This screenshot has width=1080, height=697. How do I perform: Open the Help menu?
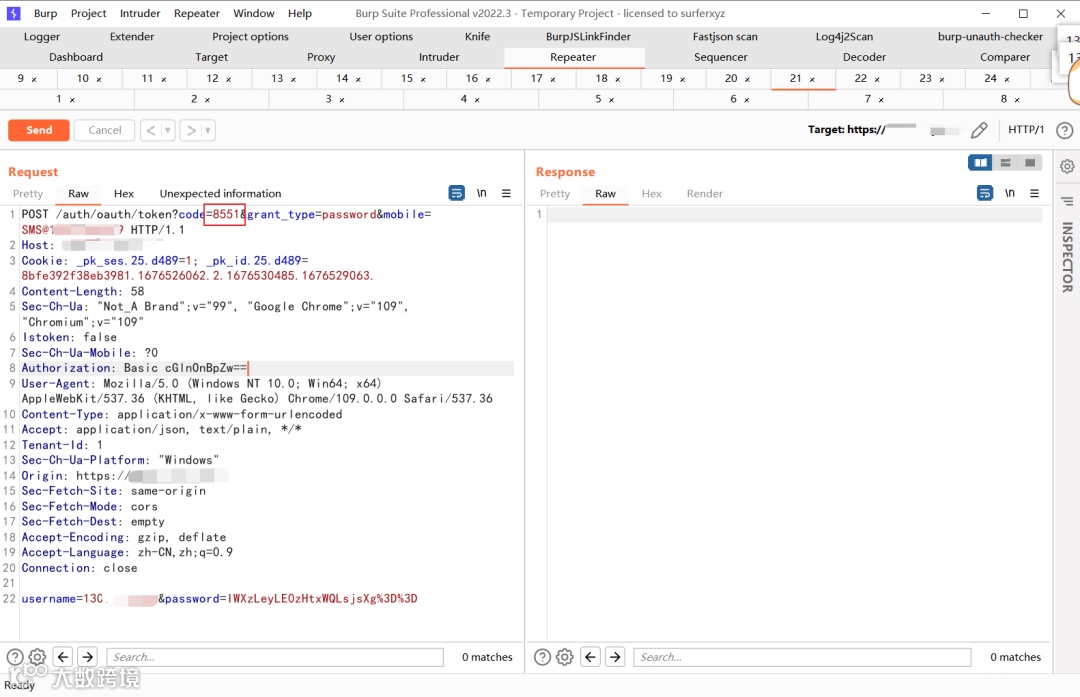tap(300, 13)
